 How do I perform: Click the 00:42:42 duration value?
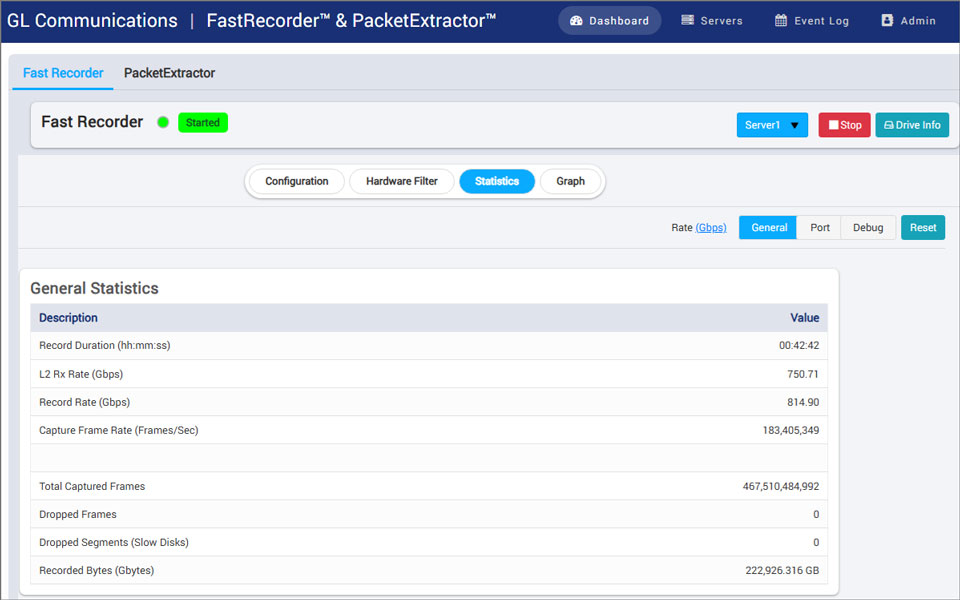pos(799,345)
